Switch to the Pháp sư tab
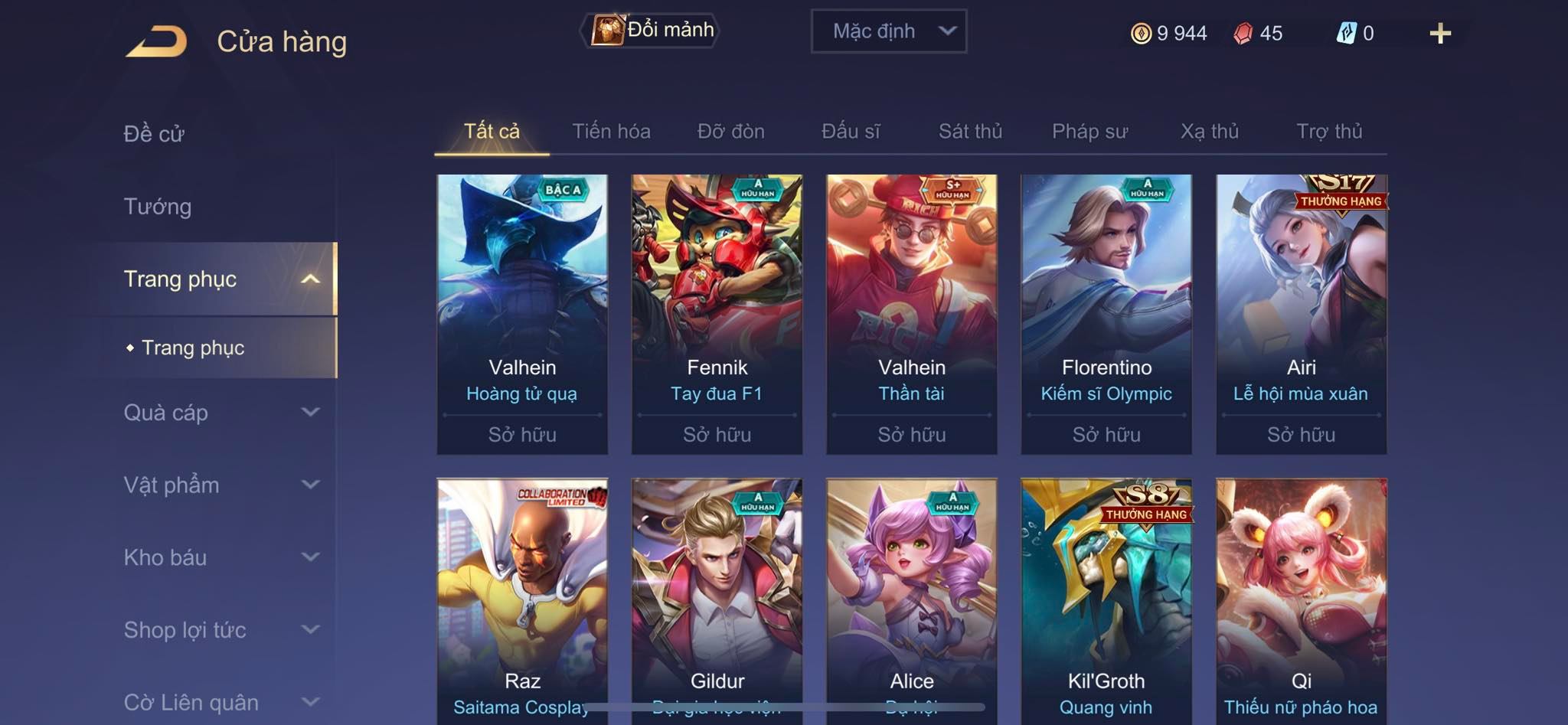 tap(1089, 131)
